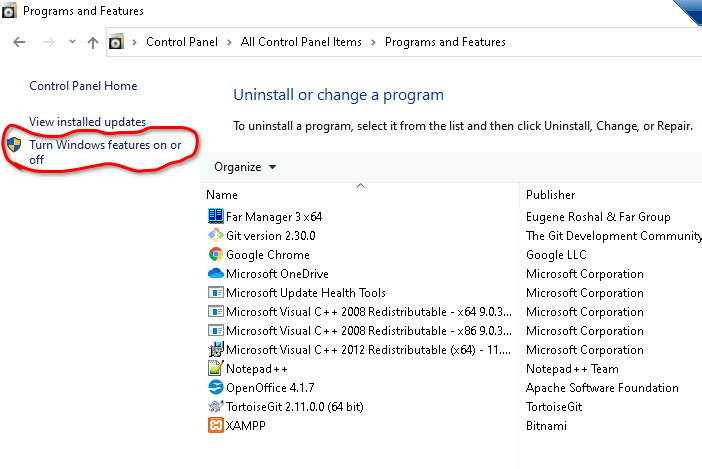
Task: Select Notepad++ program name
Action: click(x=257, y=369)
